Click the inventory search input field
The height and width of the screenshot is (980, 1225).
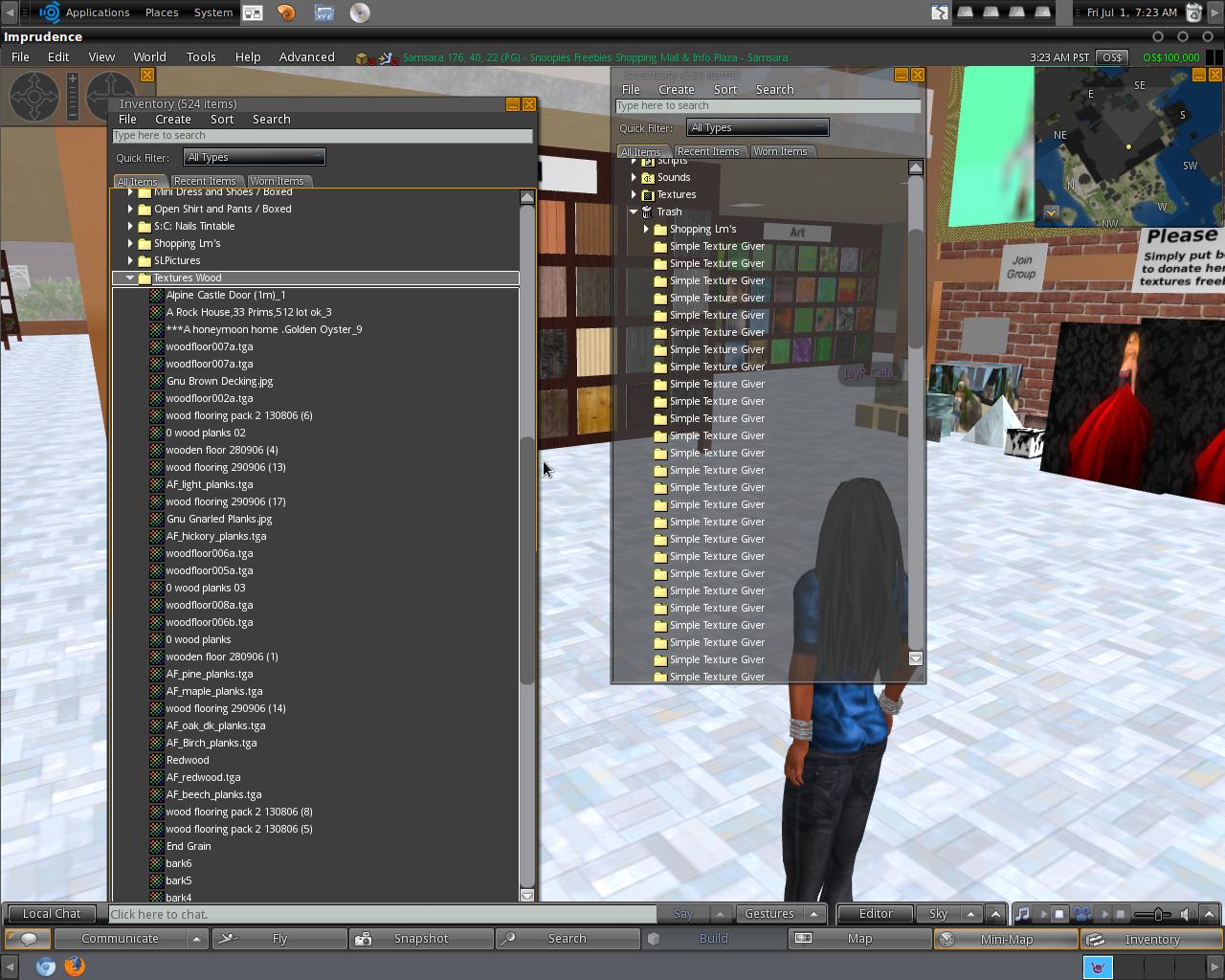[323, 135]
